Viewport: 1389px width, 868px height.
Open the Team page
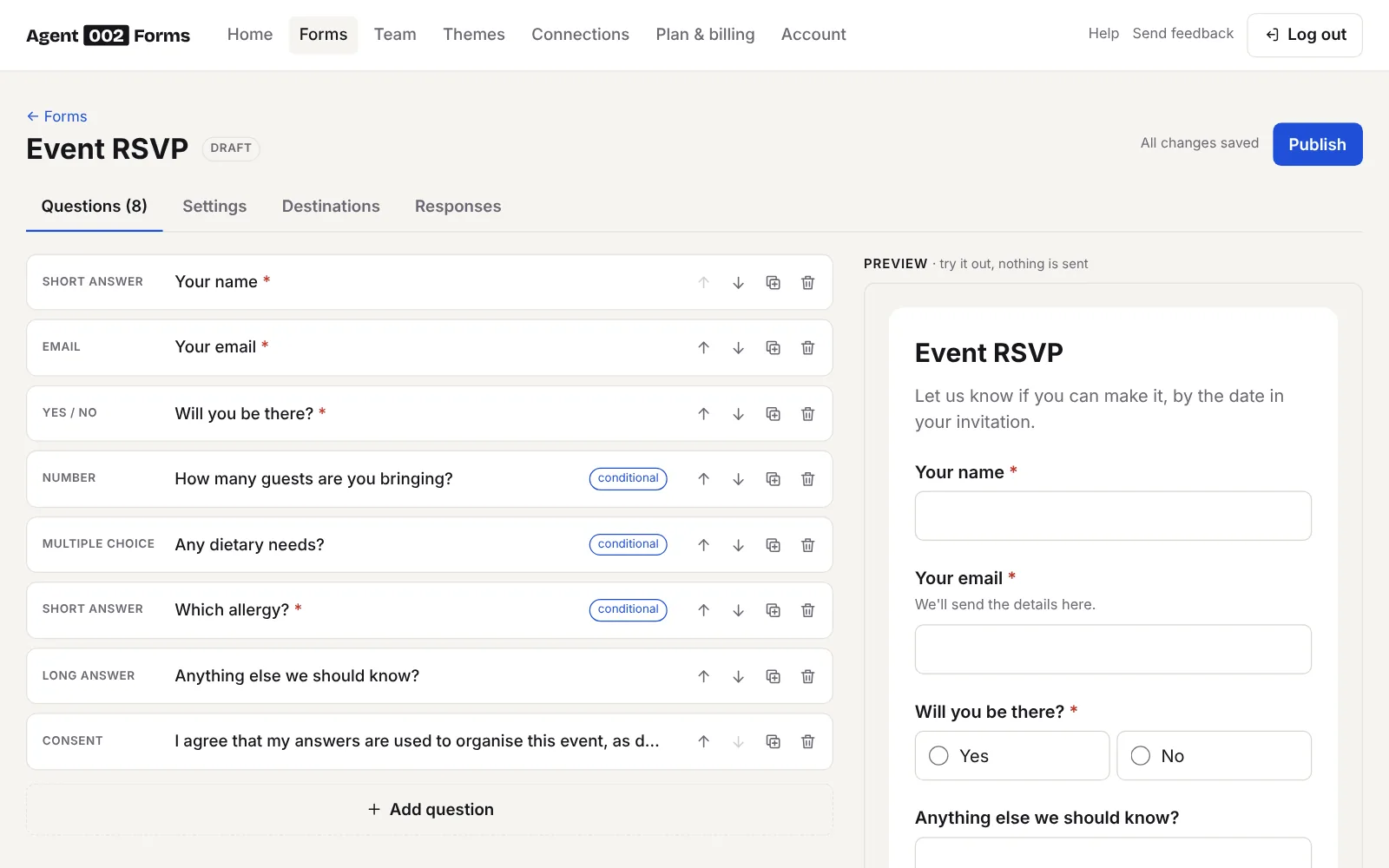point(395,35)
